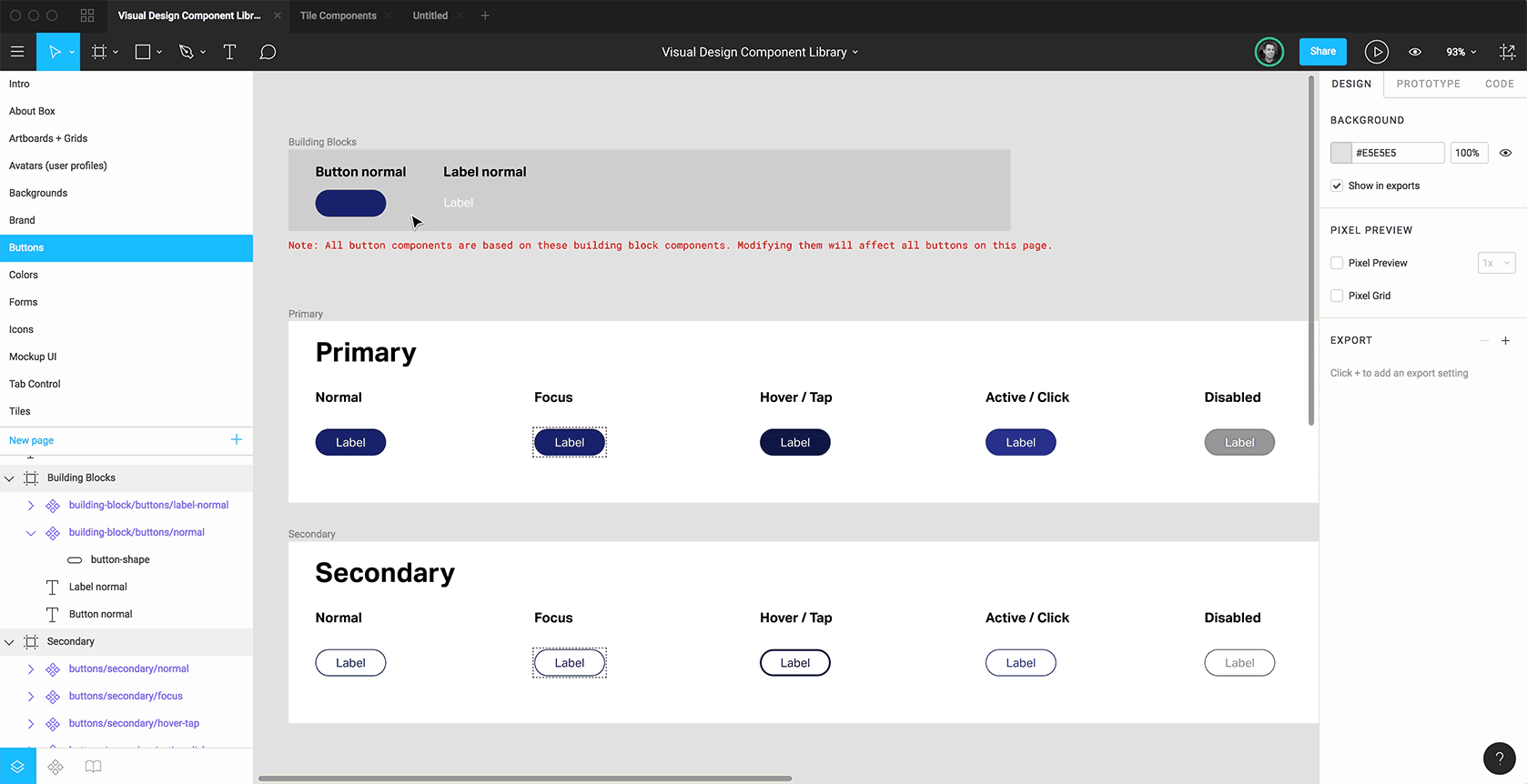
Task: Open Frame tool dropdown arrow
Action: 116,53
